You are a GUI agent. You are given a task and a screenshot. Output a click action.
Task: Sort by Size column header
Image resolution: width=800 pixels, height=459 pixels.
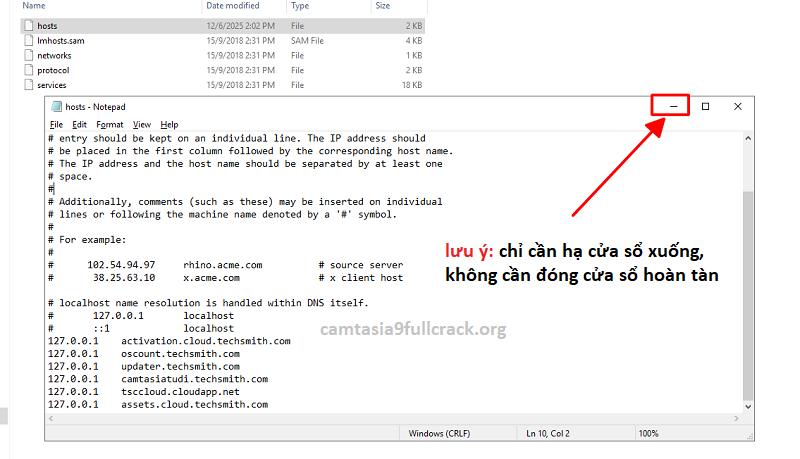[x=383, y=6]
